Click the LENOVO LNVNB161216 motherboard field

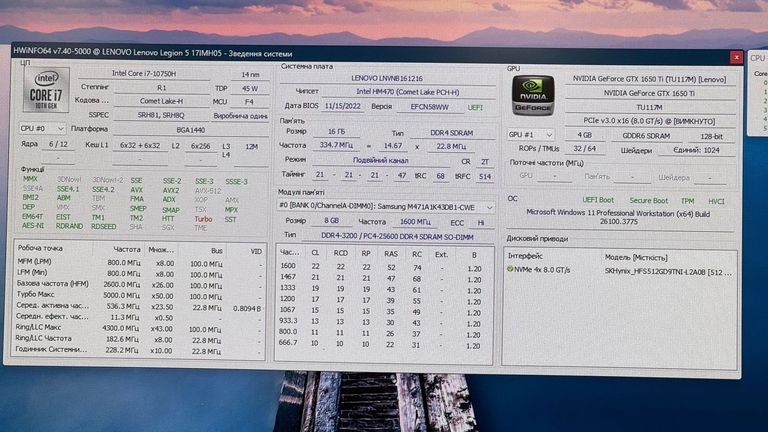tap(387, 78)
